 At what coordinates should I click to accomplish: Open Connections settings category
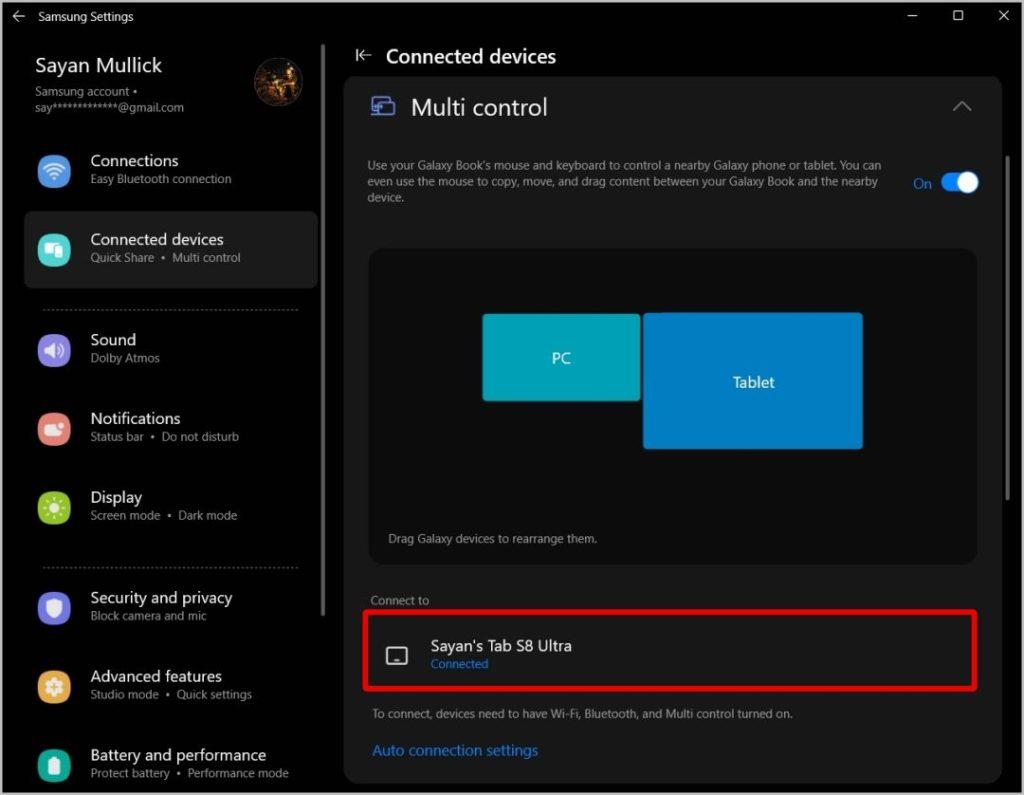tap(171, 170)
